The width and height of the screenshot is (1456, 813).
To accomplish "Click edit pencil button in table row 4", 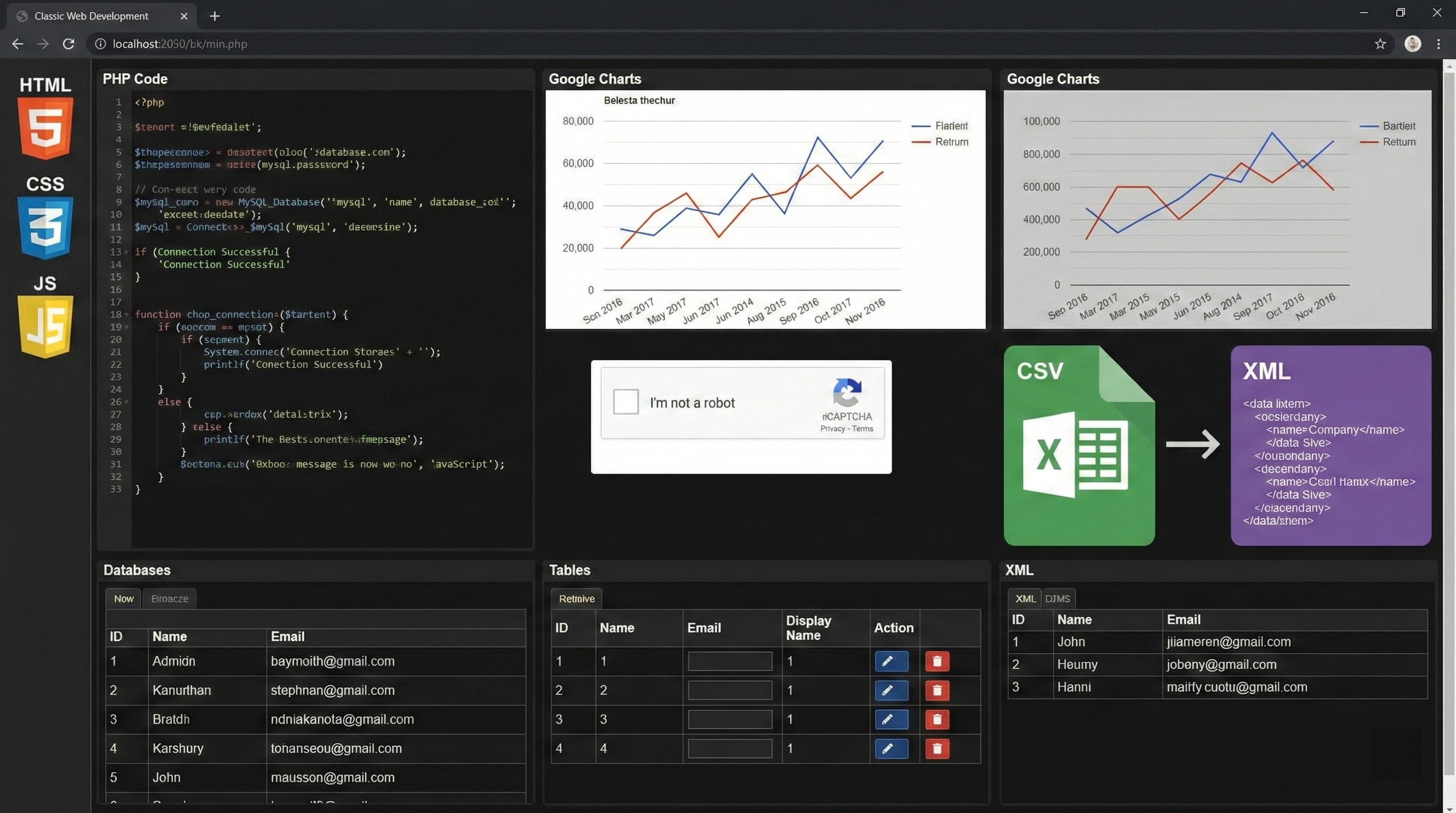I will [x=891, y=748].
